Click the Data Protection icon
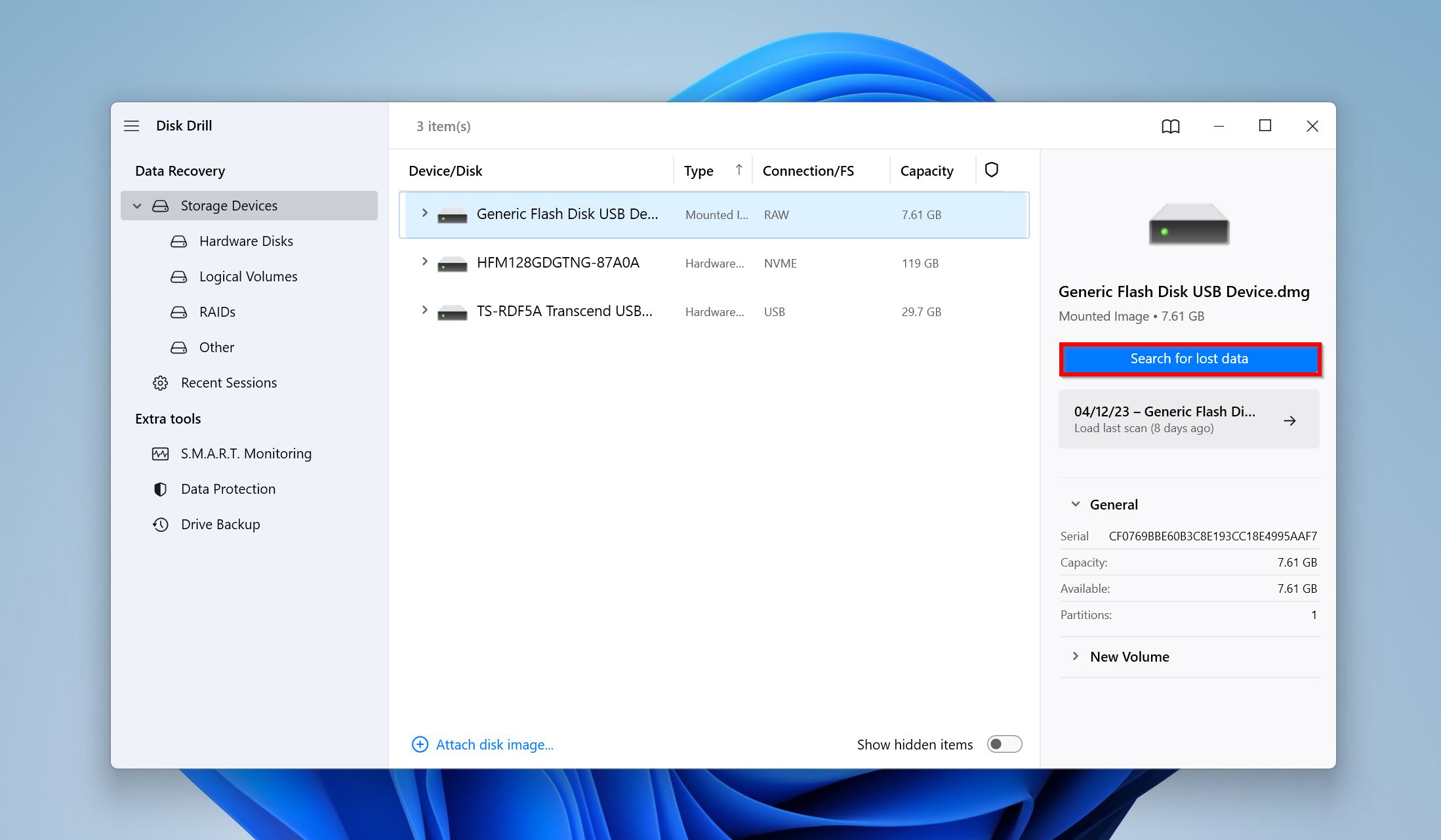This screenshot has width=1441, height=840. click(160, 488)
